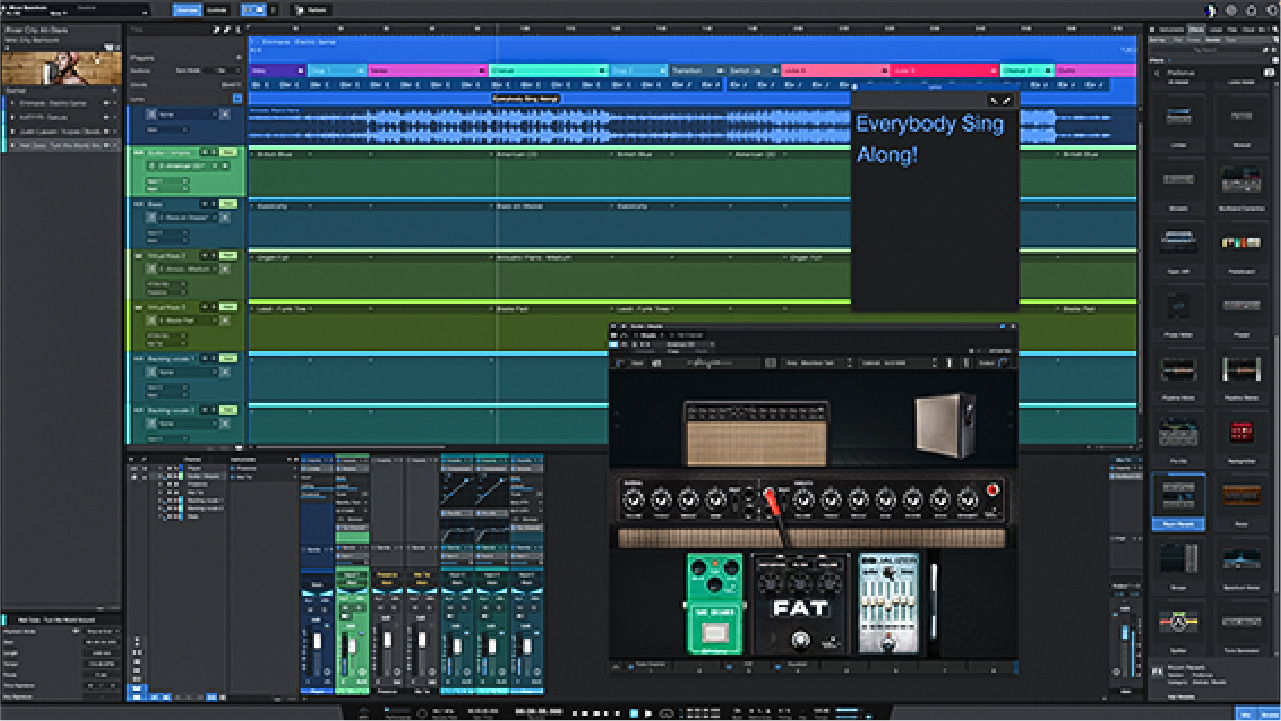Click the Mix button at bottom right

(1247, 713)
